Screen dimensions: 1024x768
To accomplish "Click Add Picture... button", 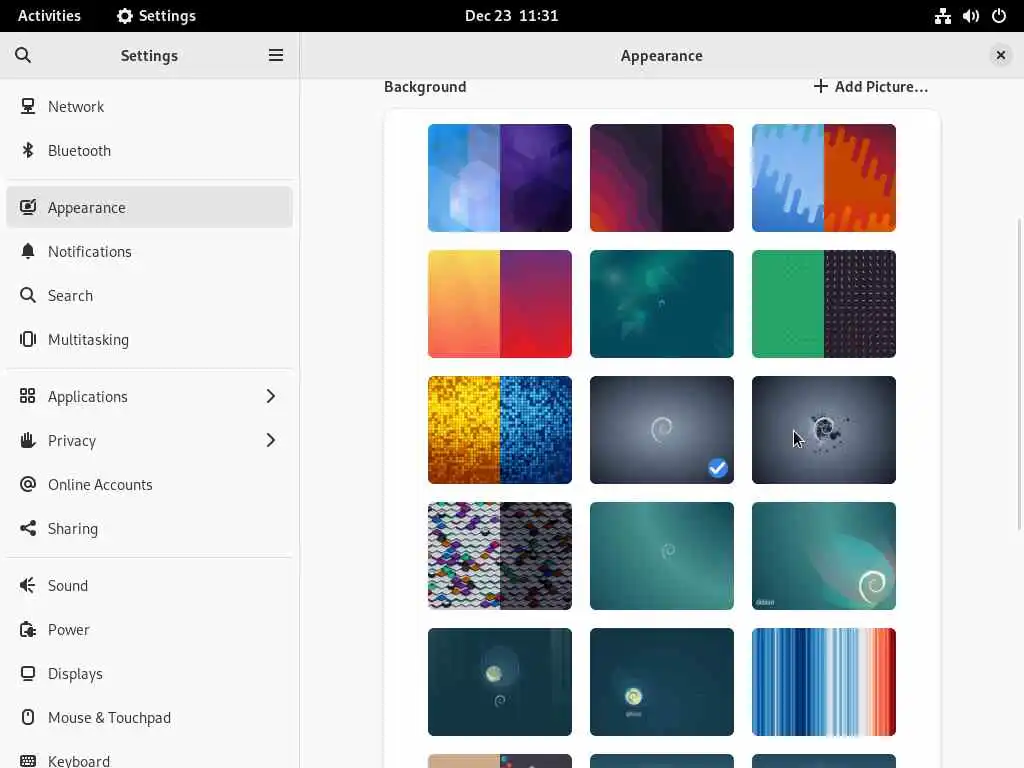I will pyautogui.click(x=871, y=86).
